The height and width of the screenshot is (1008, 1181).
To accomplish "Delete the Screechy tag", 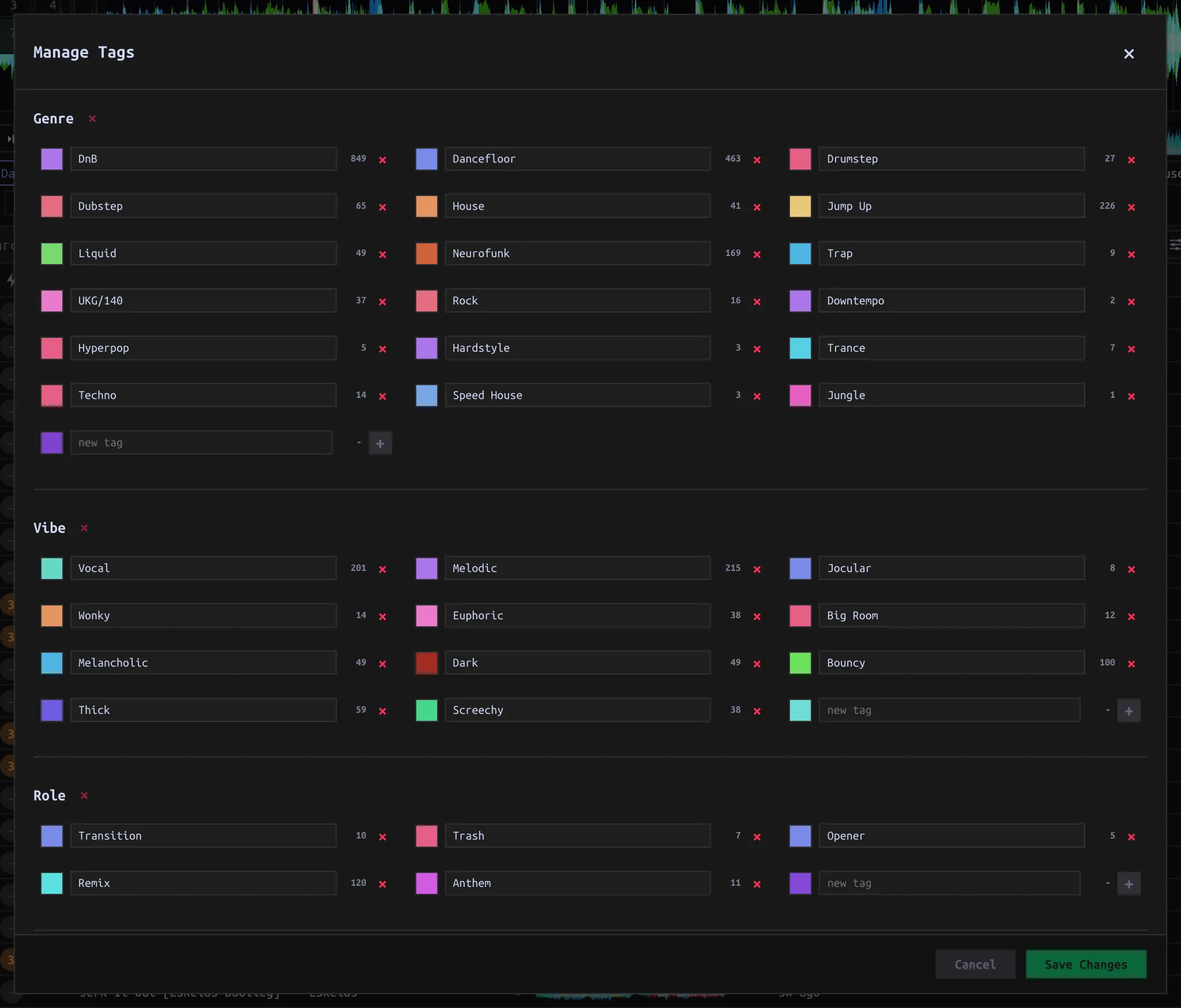I will pyautogui.click(x=757, y=711).
